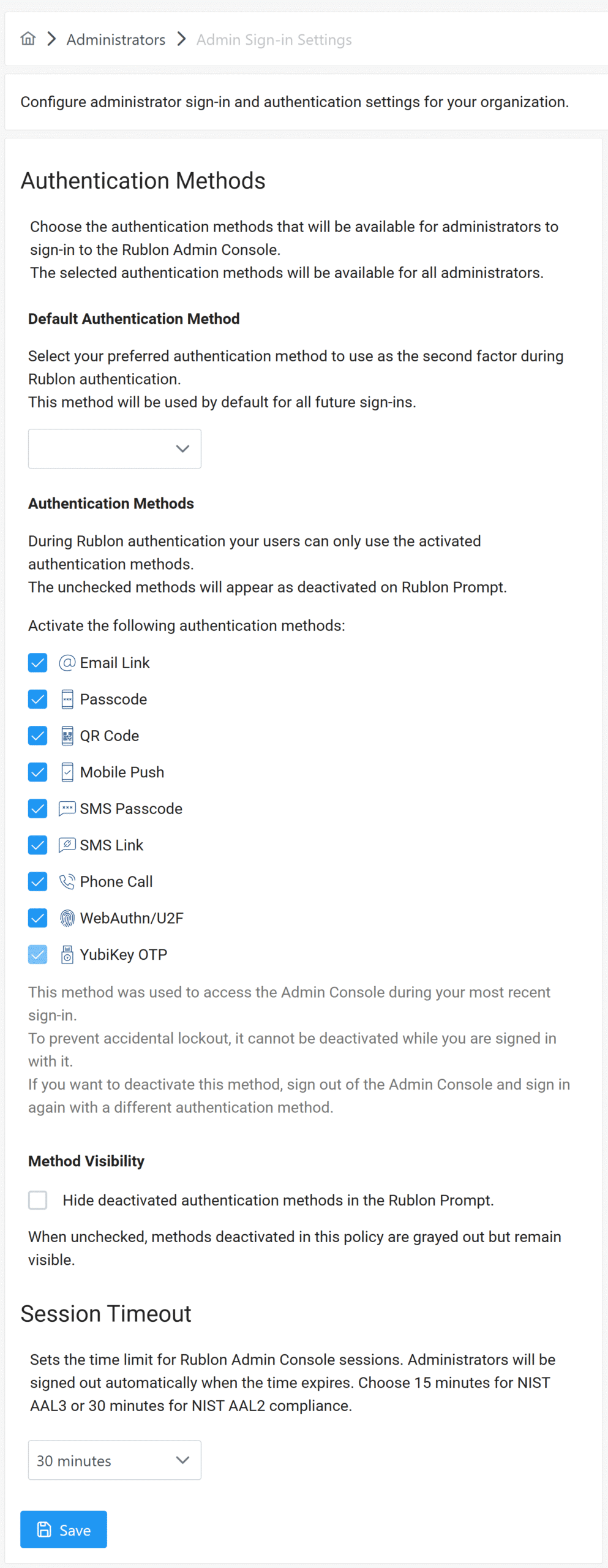Click the QR Code label

pyautogui.click(x=110, y=736)
